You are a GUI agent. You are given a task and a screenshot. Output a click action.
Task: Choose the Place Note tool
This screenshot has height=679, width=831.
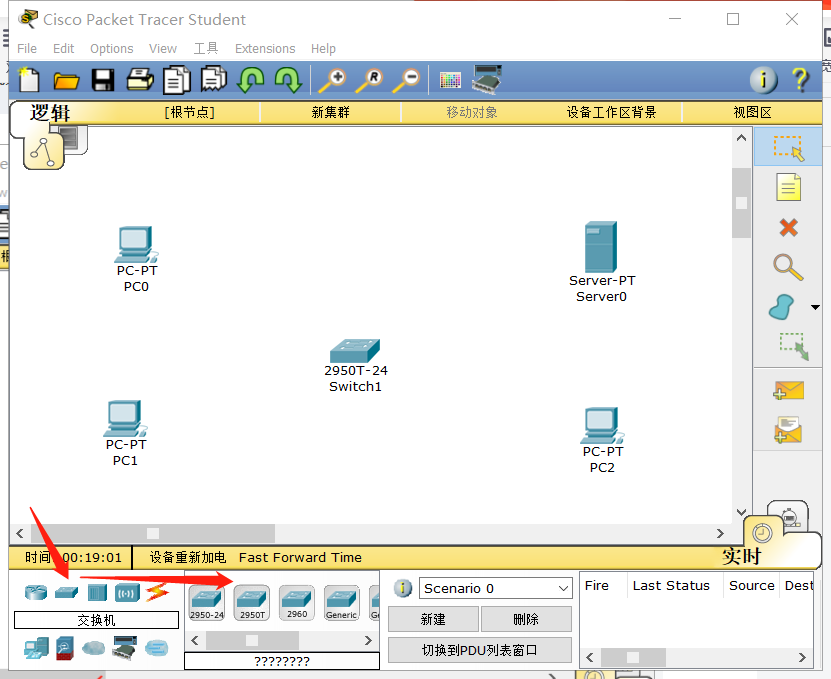coord(788,187)
